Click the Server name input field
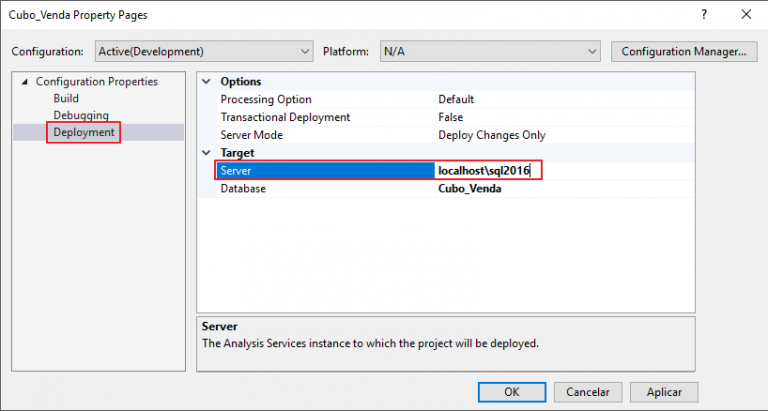Image resolution: width=768 pixels, height=411 pixels. (488, 171)
